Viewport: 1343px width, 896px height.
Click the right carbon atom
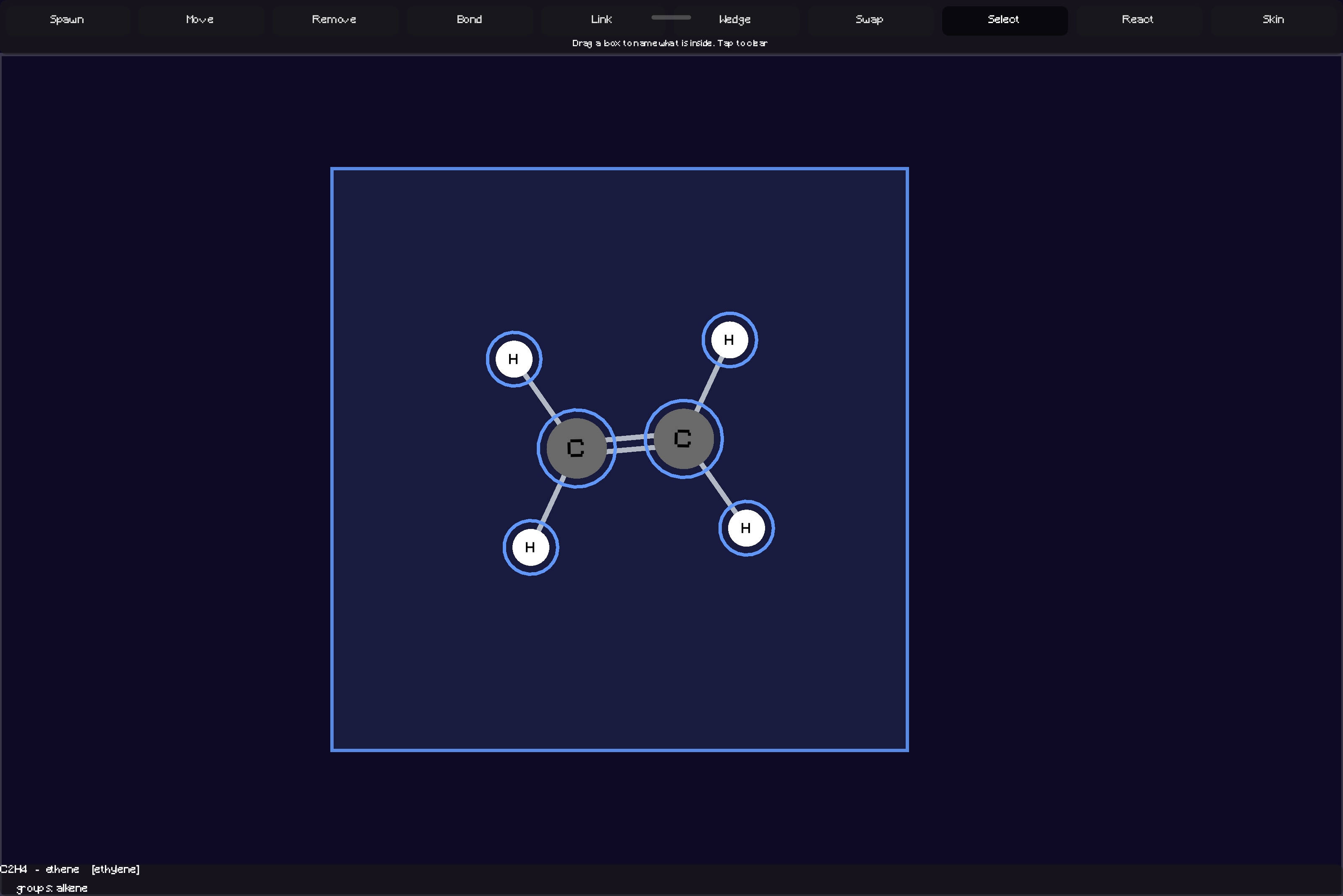point(684,439)
